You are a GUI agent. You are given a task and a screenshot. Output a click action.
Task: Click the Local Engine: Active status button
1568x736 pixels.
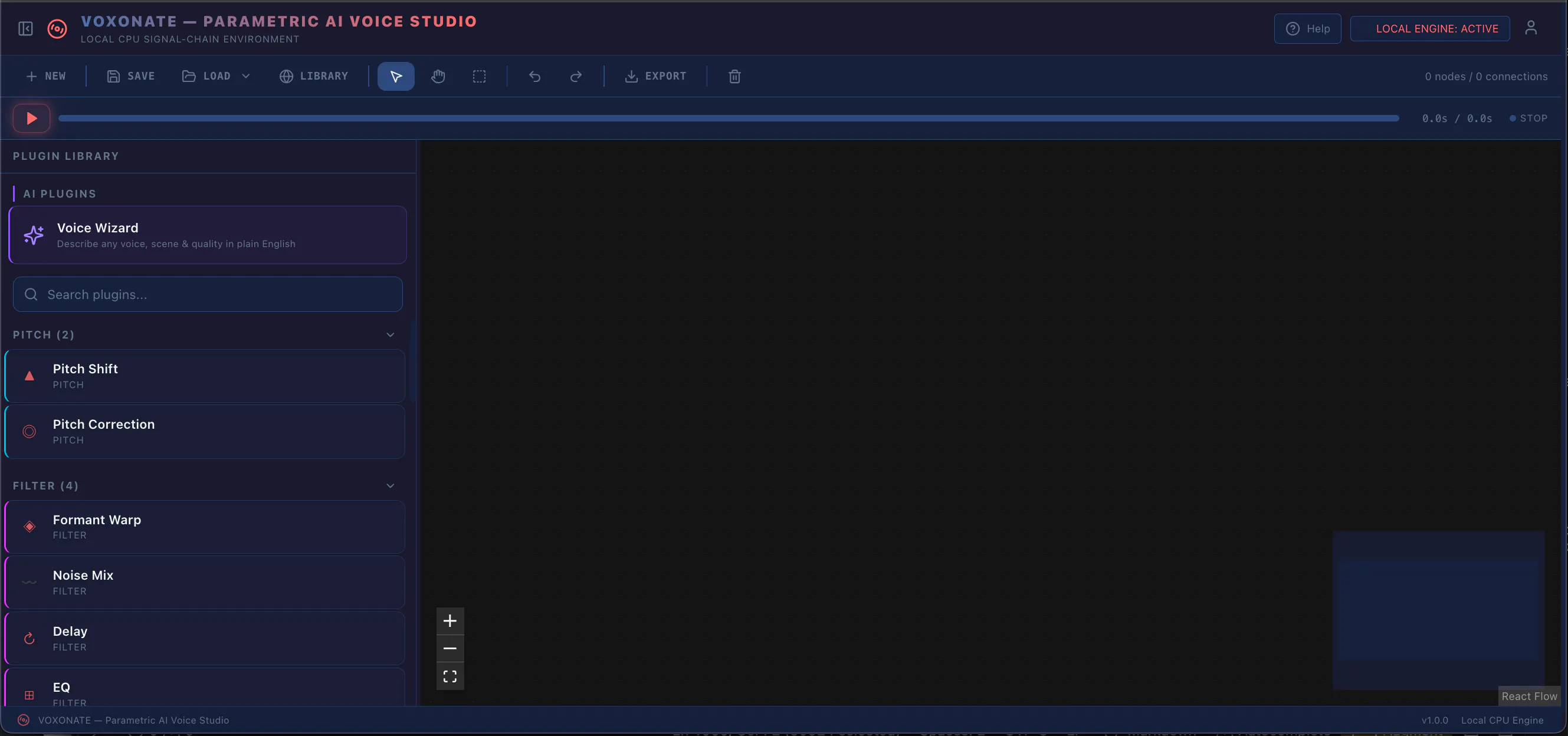(x=1430, y=29)
